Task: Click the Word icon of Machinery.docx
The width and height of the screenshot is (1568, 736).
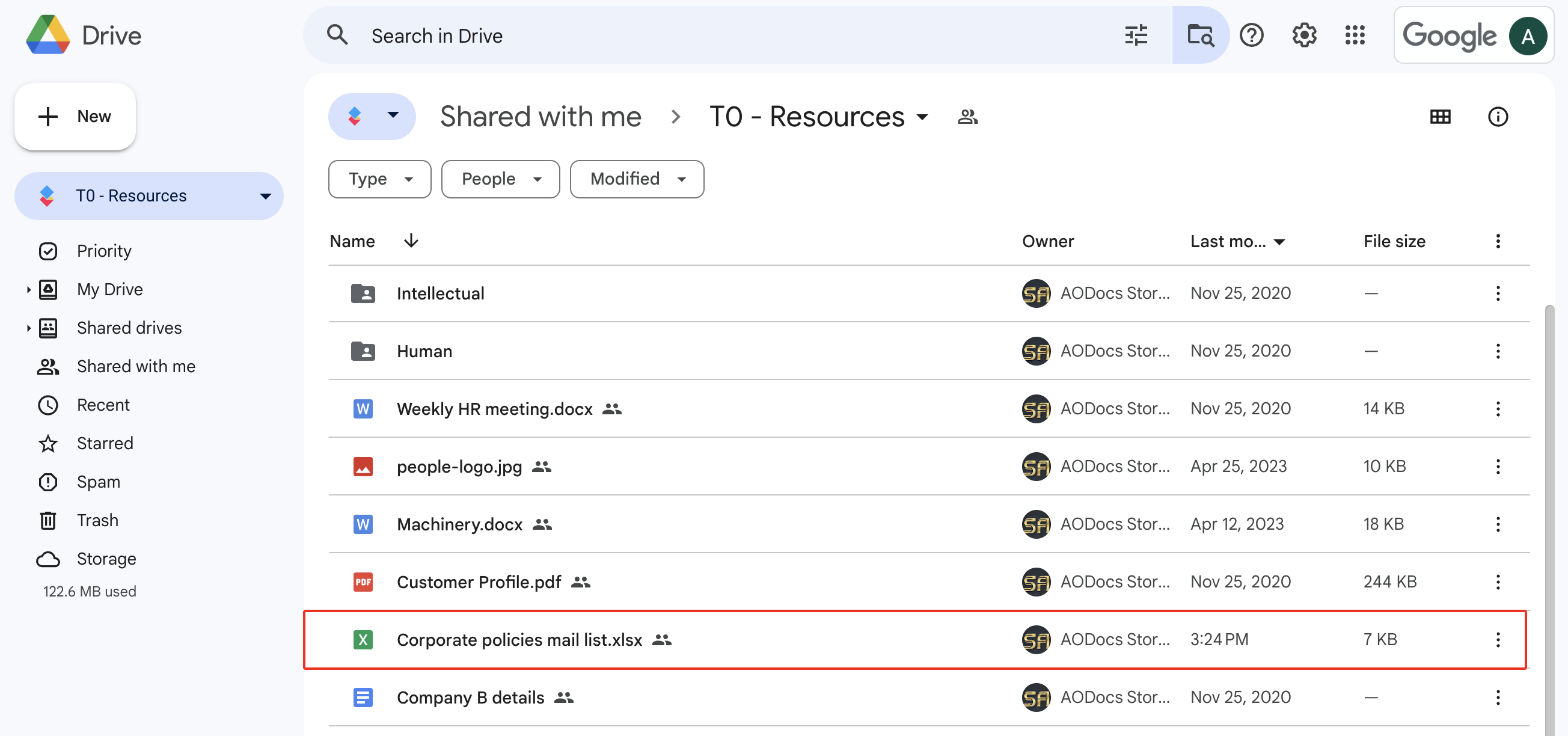Action: click(363, 524)
